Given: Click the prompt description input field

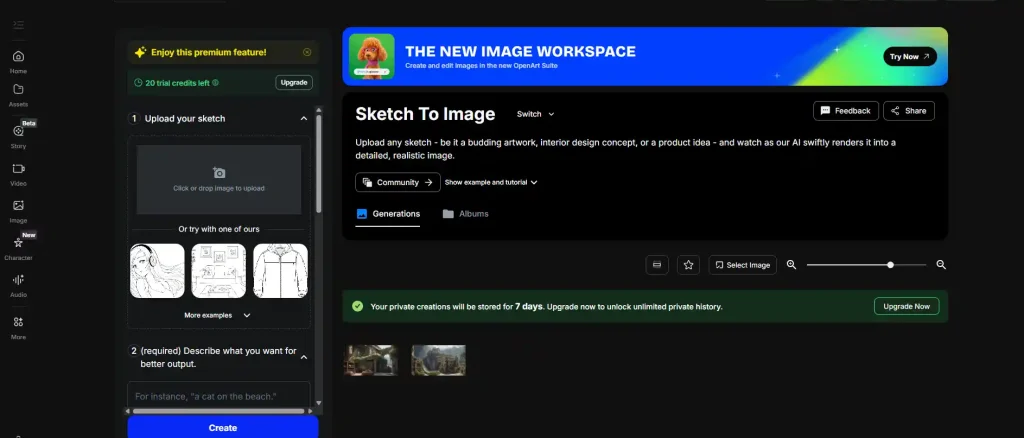Looking at the screenshot, I should point(219,396).
